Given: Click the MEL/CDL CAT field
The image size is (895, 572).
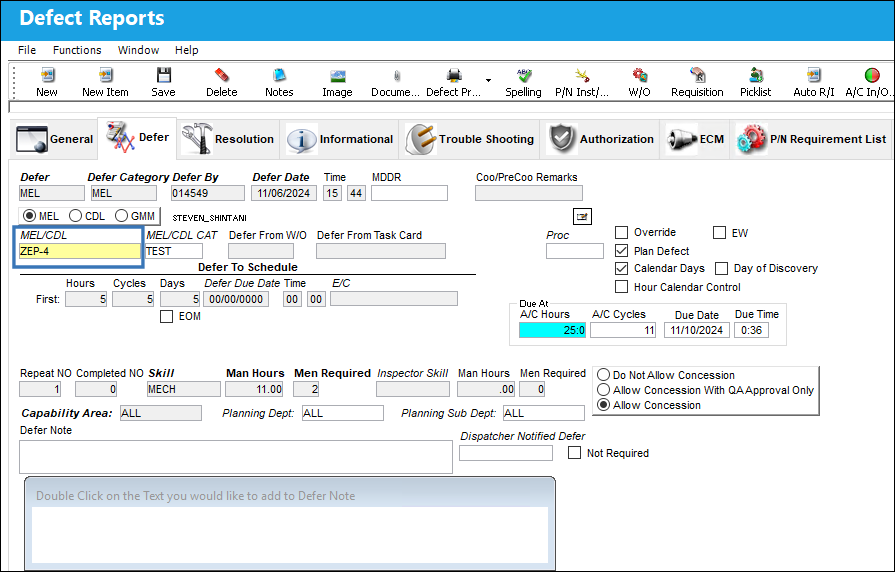Looking at the screenshot, I should click(174, 251).
